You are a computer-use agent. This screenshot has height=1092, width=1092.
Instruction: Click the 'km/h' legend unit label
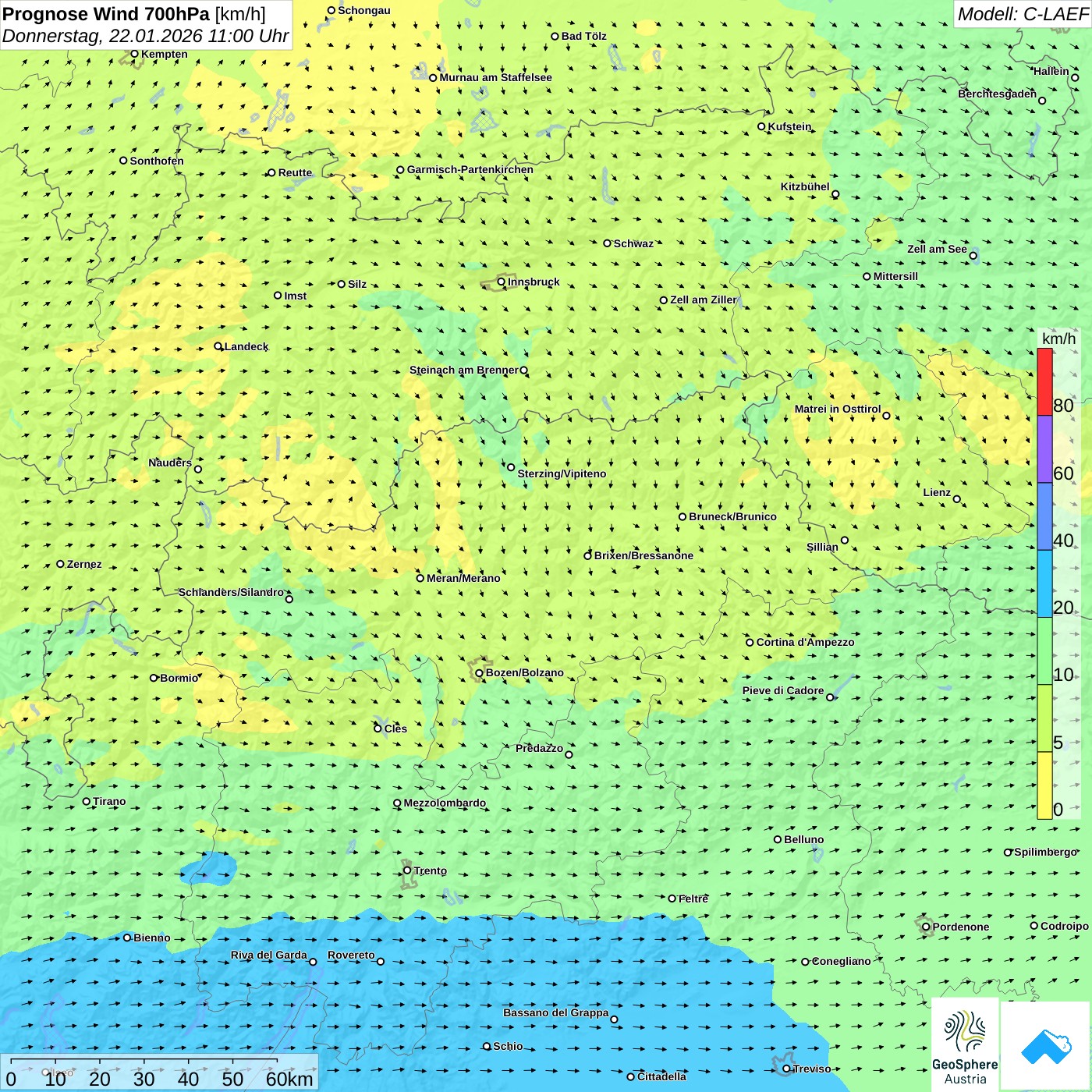(x=1058, y=339)
